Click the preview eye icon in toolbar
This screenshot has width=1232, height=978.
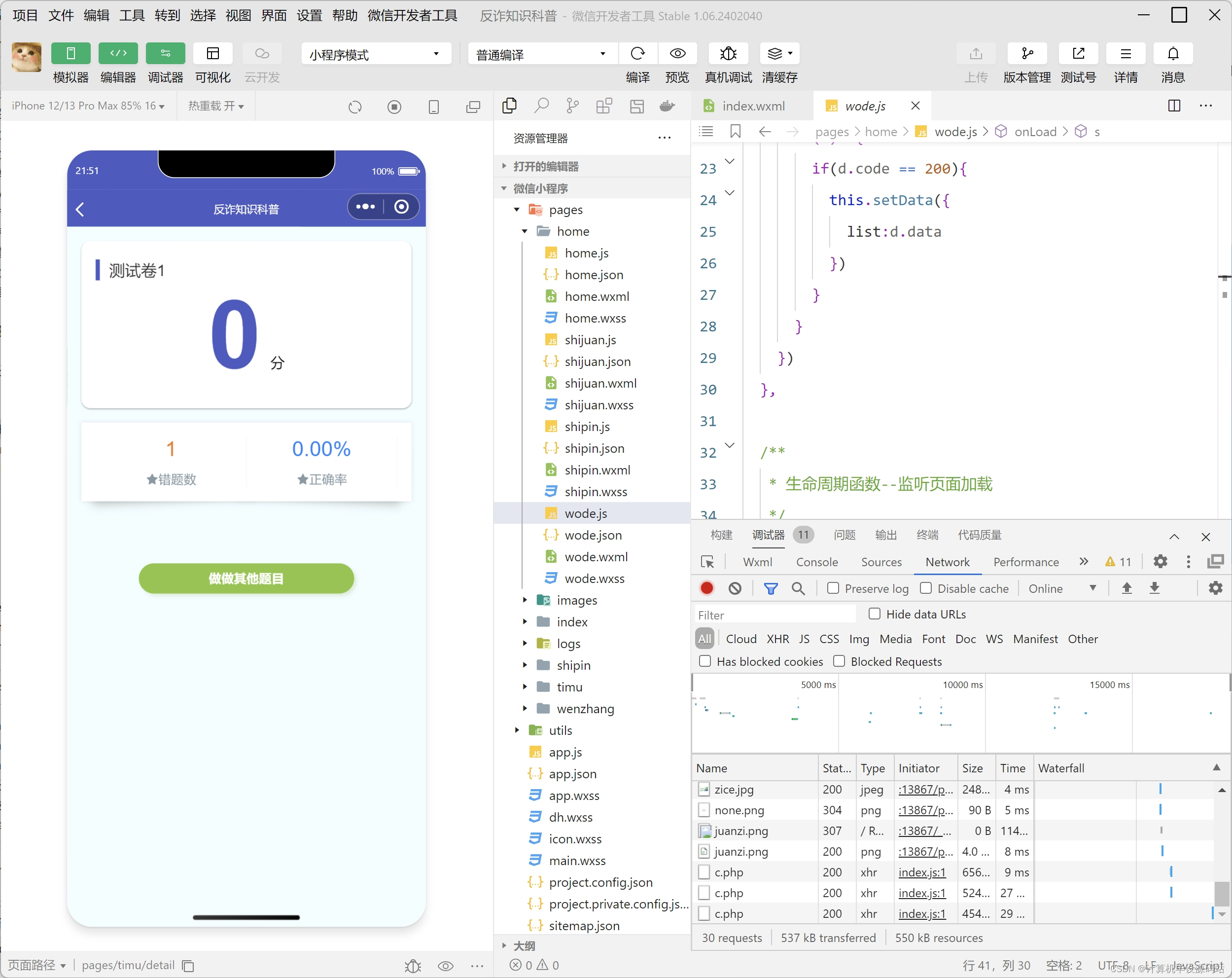click(677, 54)
